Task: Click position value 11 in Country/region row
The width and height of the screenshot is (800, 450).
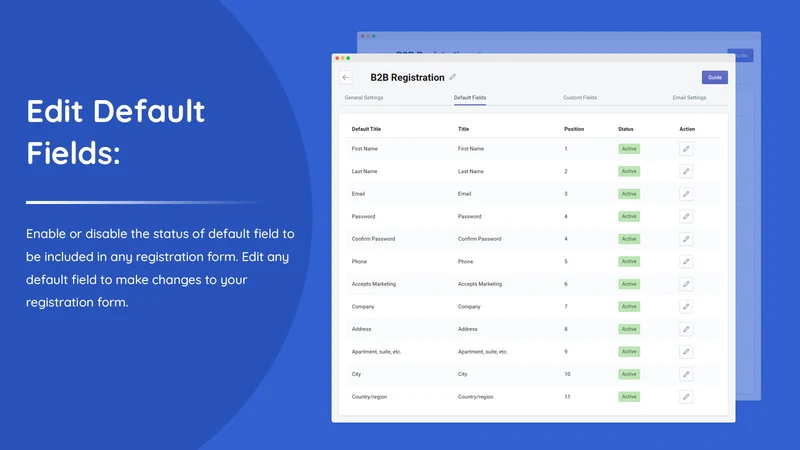Action: (567, 396)
